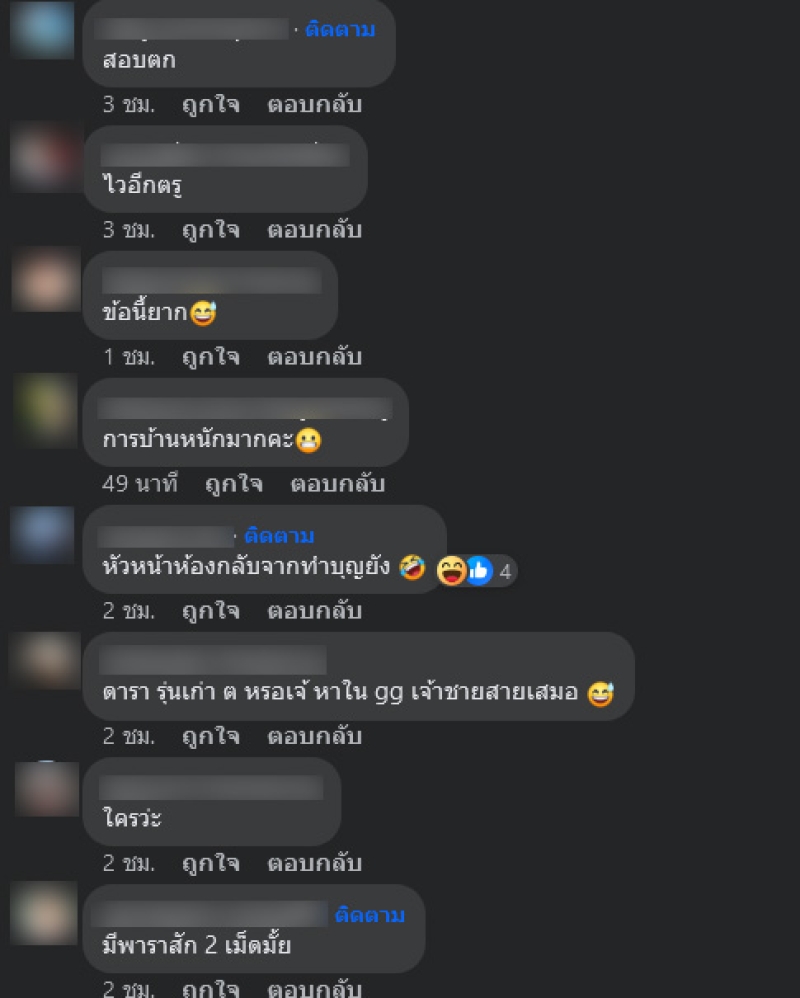Image resolution: width=800 pixels, height=998 pixels.
Task: Like the 'ดารา รุ่นเก่า' comment
Action: coord(211,736)
